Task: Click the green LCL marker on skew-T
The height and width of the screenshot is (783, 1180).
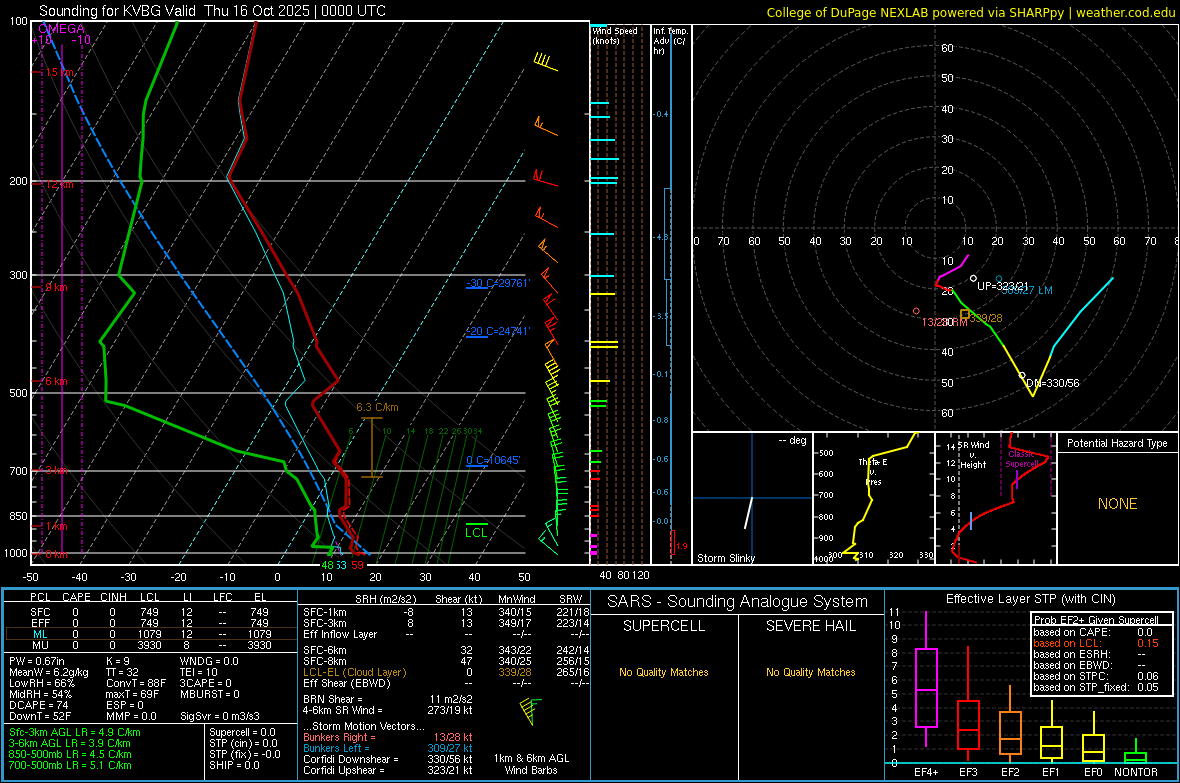Action: coord(476,532)
